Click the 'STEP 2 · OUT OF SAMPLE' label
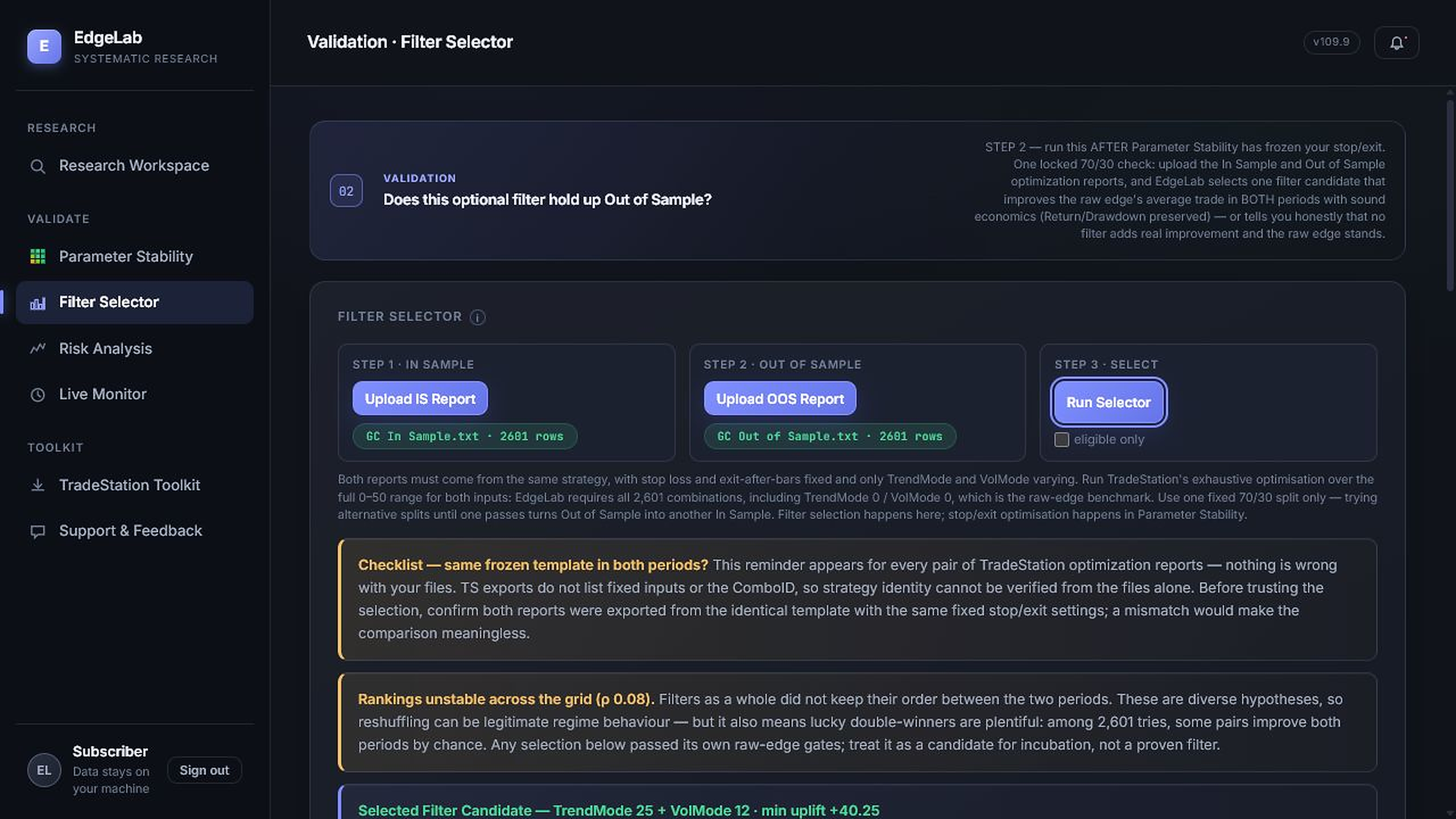The width and height of the screenshot is (1456, 819). coord(782,365)
